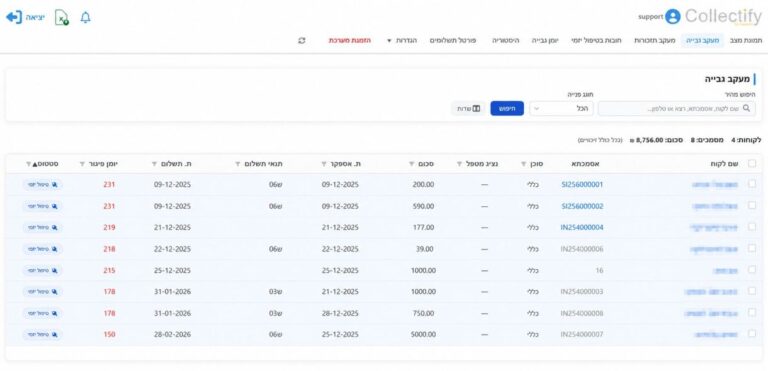Open חובות בטיפול יזמי tab

596,41
